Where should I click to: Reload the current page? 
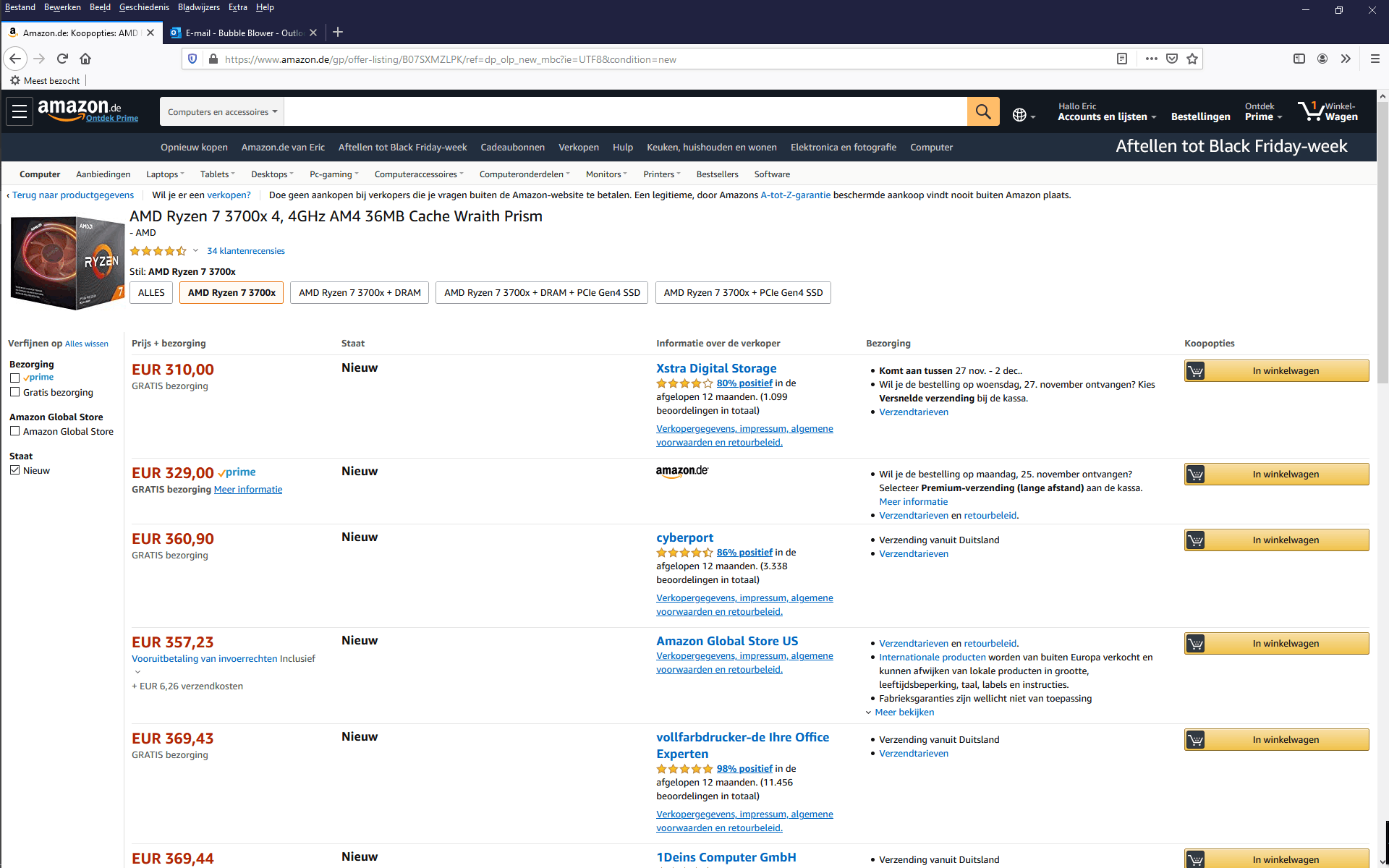coord(62,59)
